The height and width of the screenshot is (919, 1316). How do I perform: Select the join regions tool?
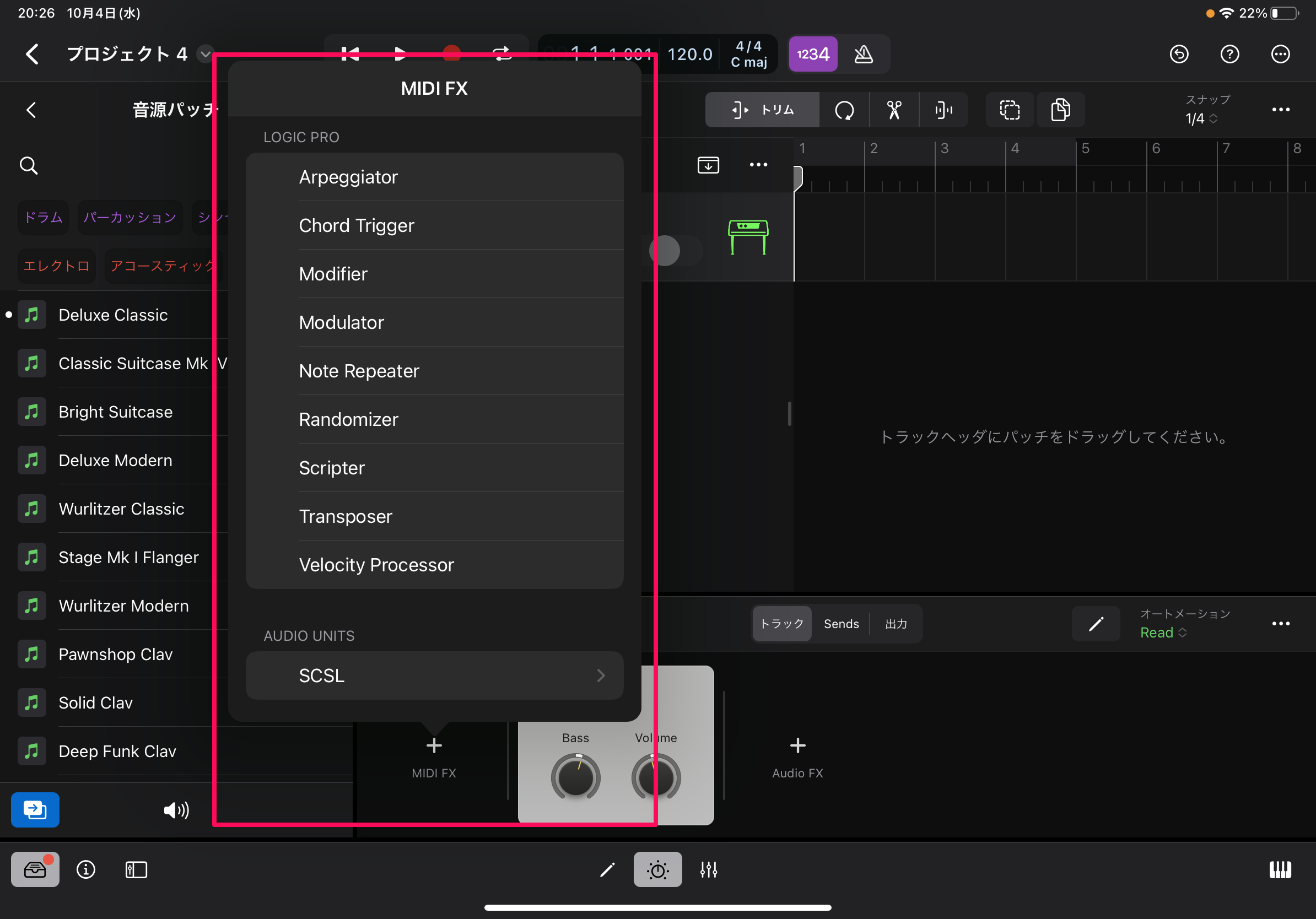[943, 110]
